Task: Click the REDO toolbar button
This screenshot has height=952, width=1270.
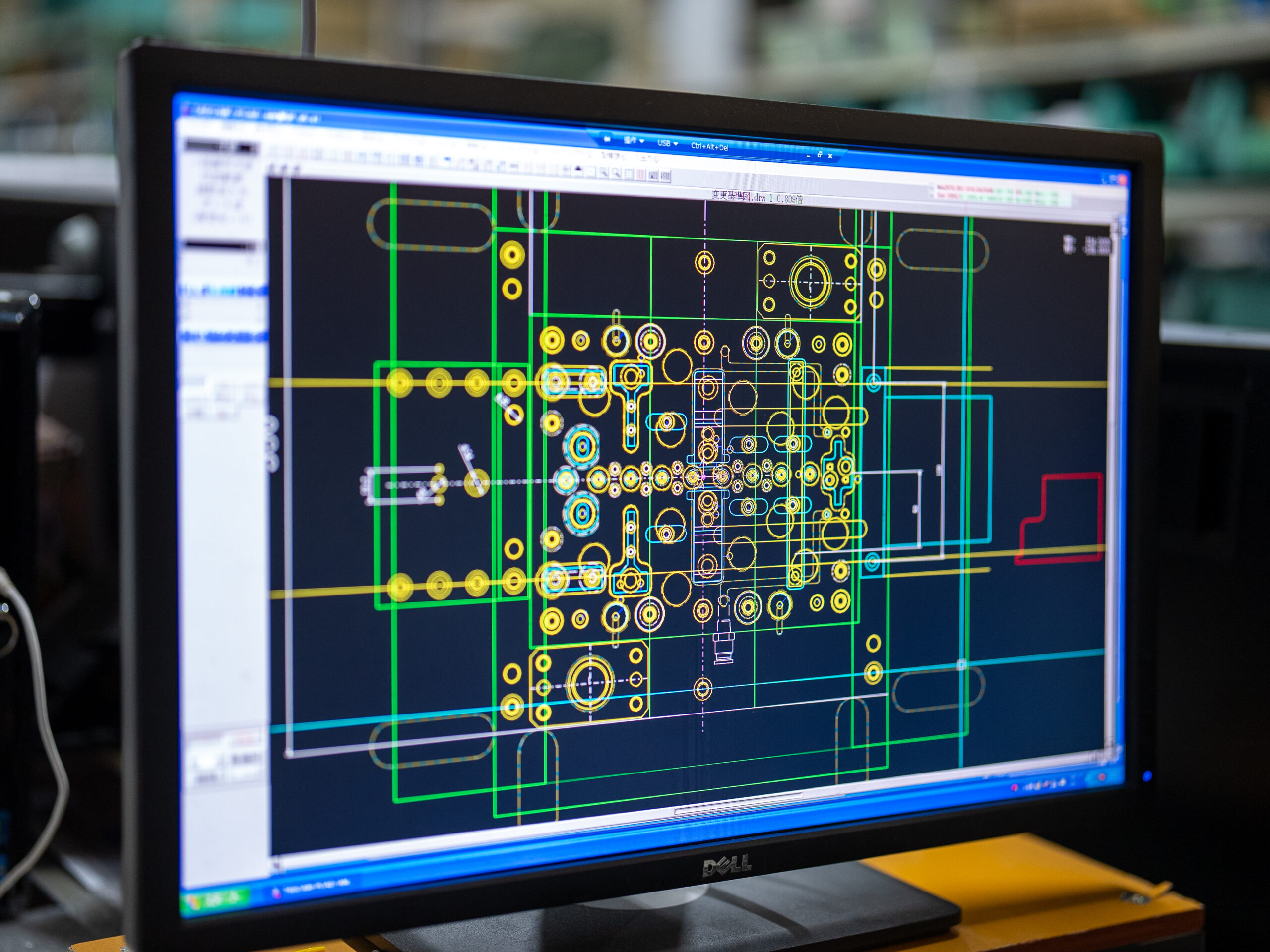Action: [665, 177]
